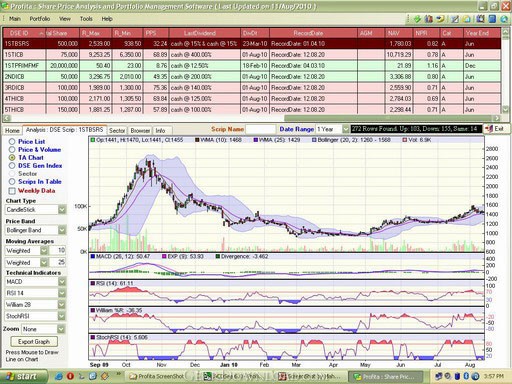512x384 pixels.
Task: Open the Portfolio menu
Action: (40, 19)
